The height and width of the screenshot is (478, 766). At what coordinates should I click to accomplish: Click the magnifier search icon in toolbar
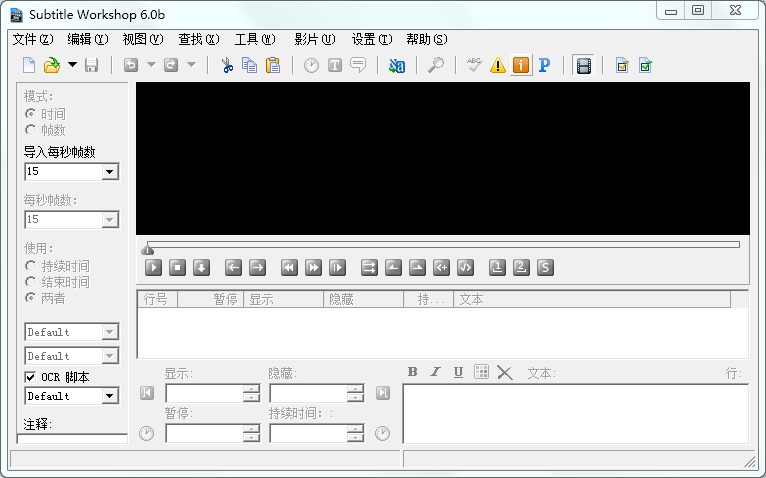(x=436, y=66)
